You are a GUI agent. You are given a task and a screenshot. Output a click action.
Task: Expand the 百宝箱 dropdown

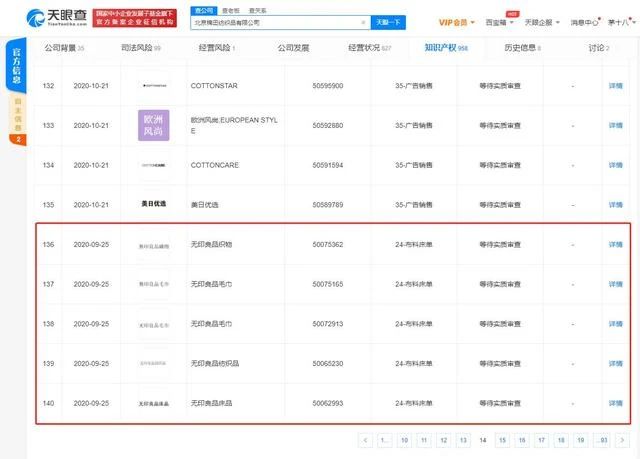(x=499, y=22)
